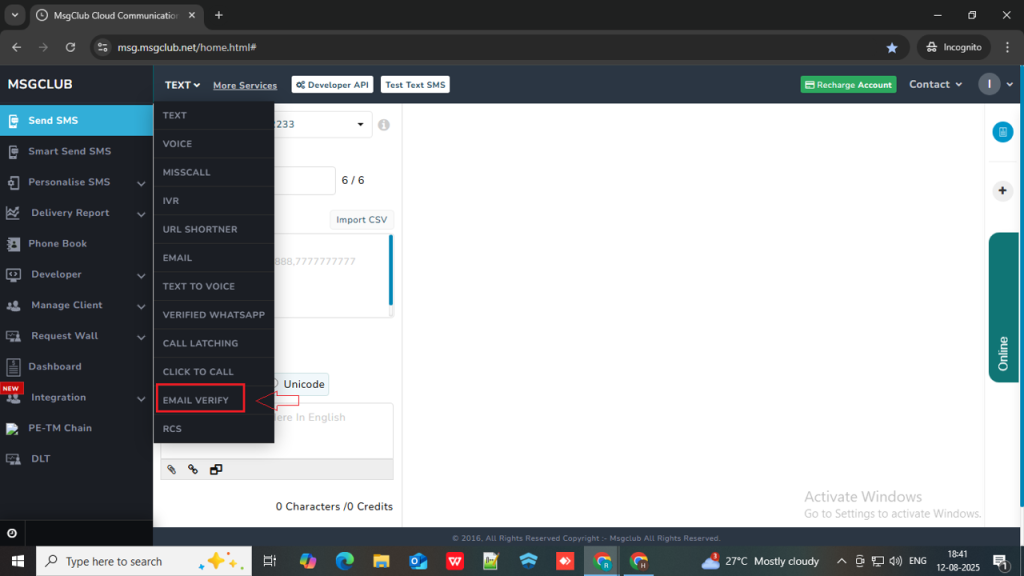
Task: Choose VERIFIED WHATSAPP menu entry
Action: (214, 315)
